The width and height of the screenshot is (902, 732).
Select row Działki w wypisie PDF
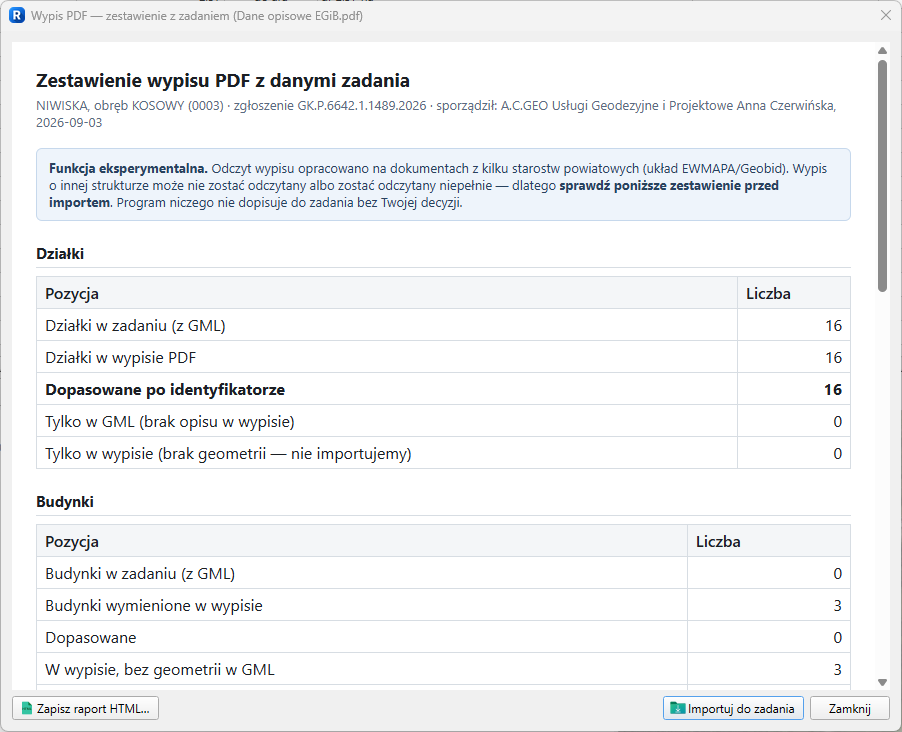click(x=444, y=358)
